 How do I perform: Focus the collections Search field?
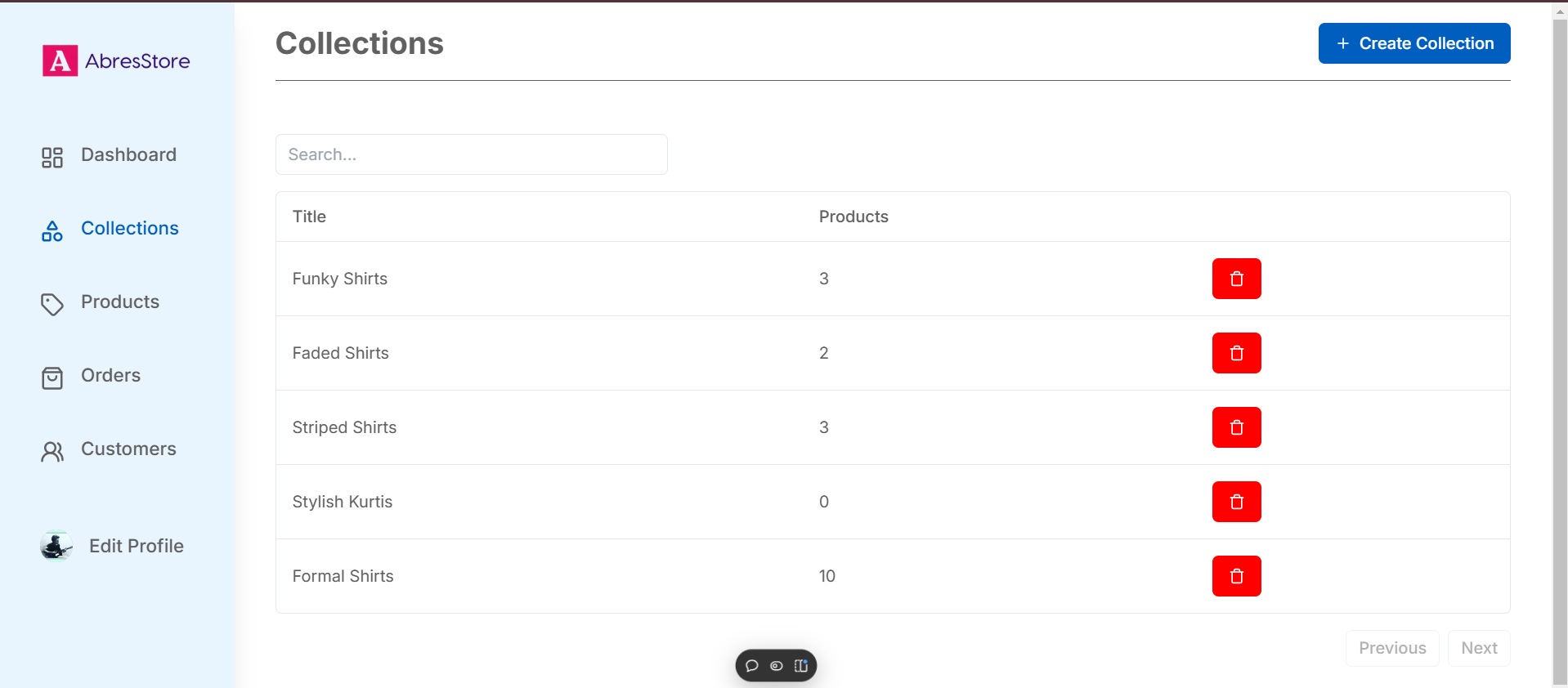point(471,154)
